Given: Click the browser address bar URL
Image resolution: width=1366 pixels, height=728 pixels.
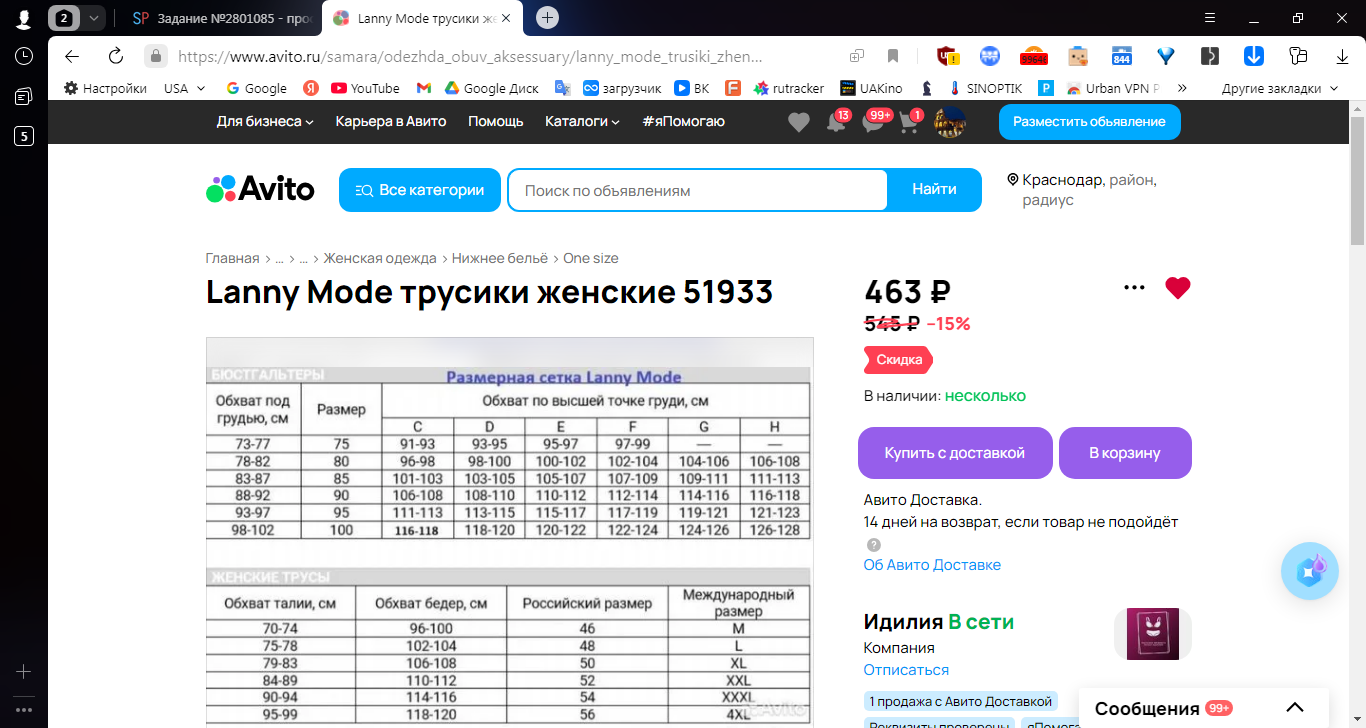Looking at the screenshot, I should pyautogui.click(x=470, y=57).
